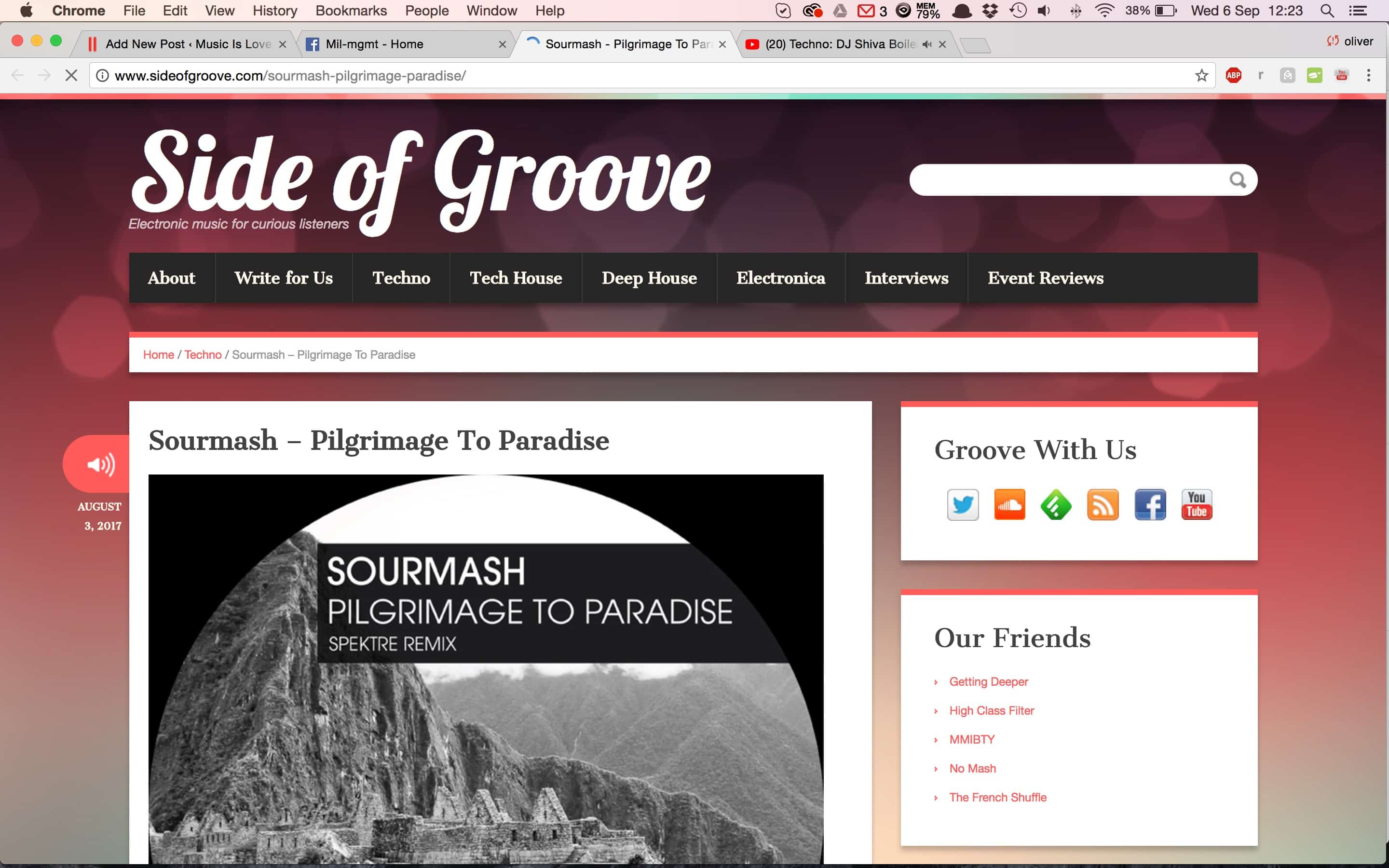
Task: Visit the MMIBTY friend link
Action: [972, 739]
